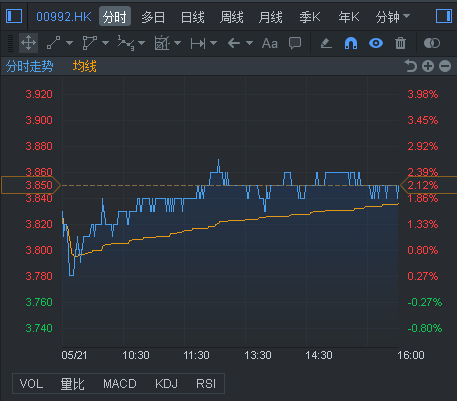Screen dimensions: 457x401
Task: Toggle the right sidebar panel icon
Action: coord(444,16)
